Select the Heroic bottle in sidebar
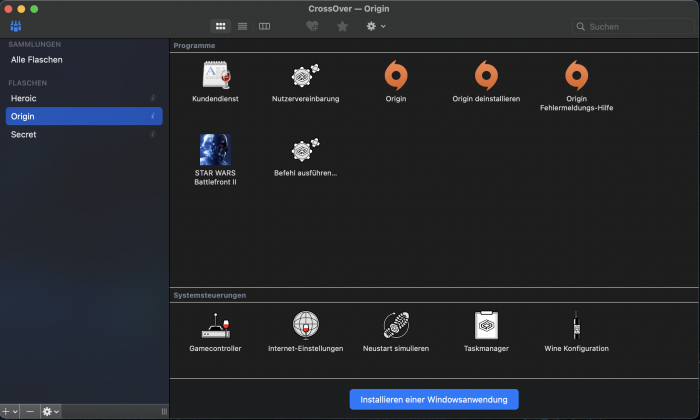Viewport: 700px width, 420px height. tap(24, 98)
